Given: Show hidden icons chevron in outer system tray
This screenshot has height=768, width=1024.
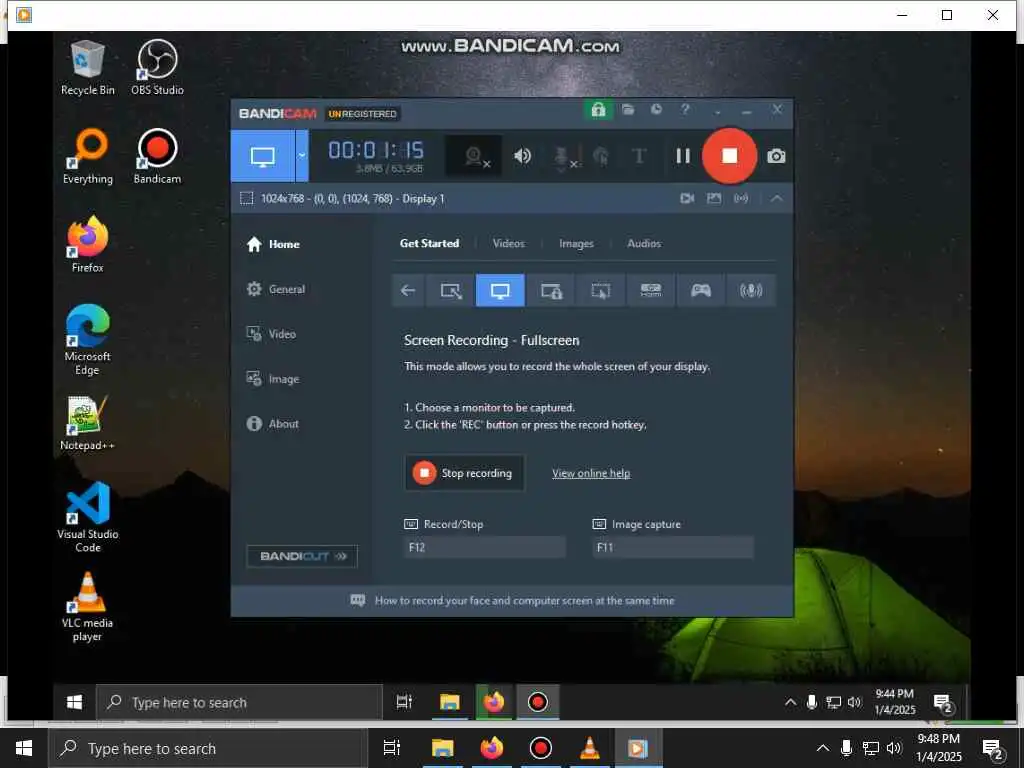Looking at the screenshot, I should pyautogui.click(x=823, y=748).
